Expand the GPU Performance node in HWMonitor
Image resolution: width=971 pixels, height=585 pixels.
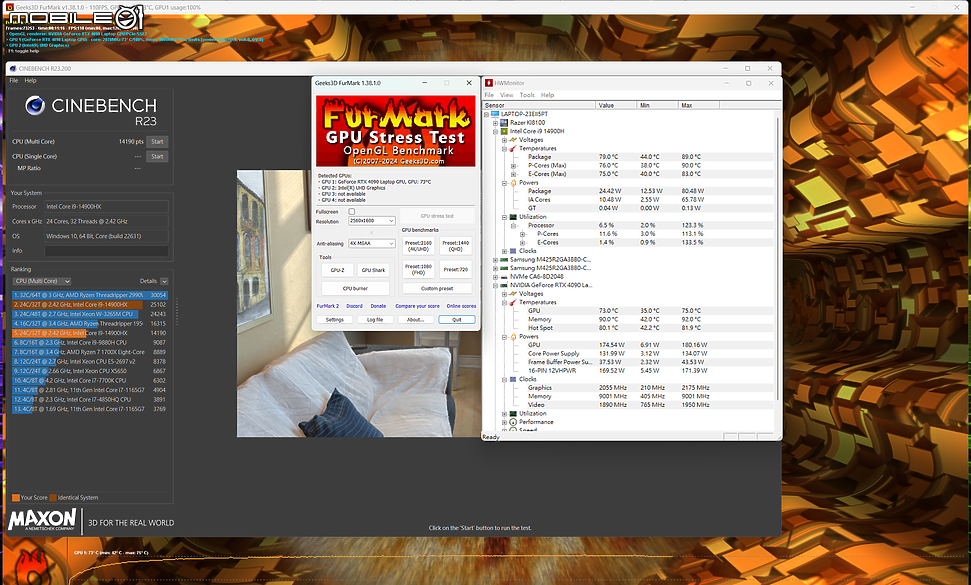505,422
